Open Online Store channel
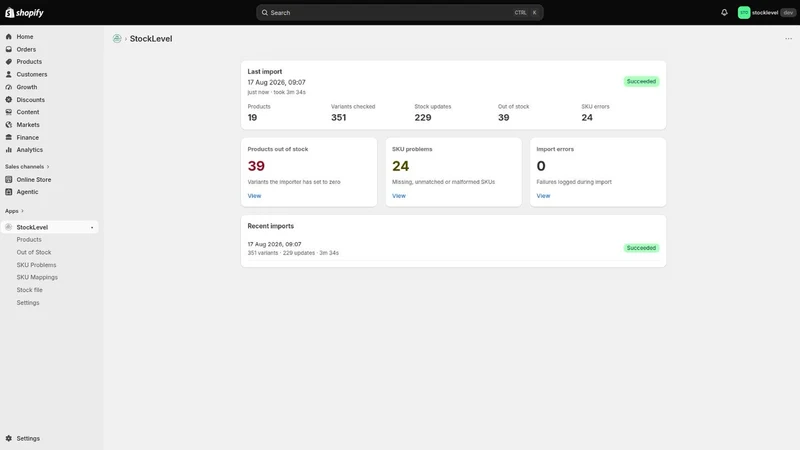800x450 pixels. (x=34, y=180)
